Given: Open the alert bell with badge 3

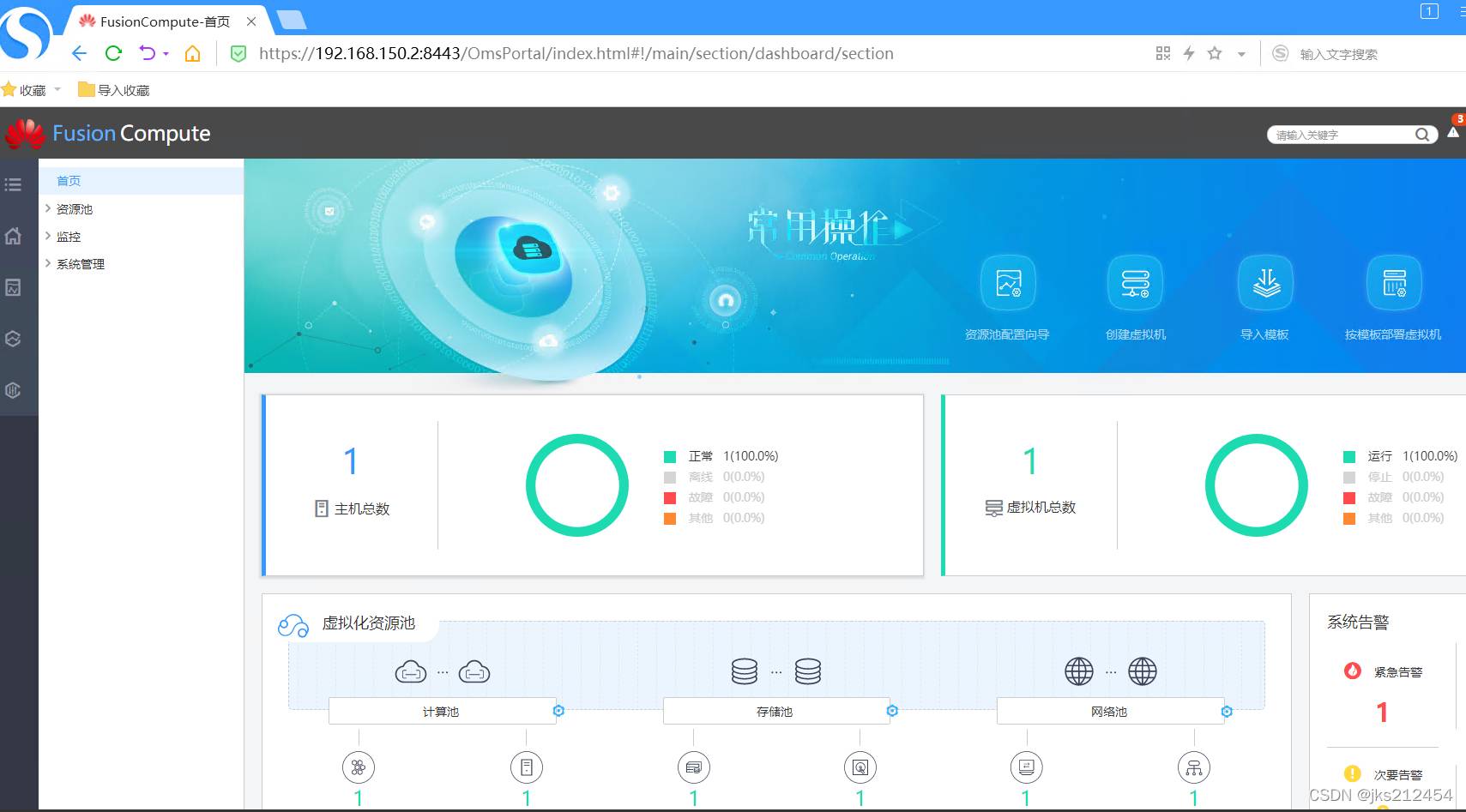Looking at the screenshot, I should pyautogui.click(x=1454, y=131).
